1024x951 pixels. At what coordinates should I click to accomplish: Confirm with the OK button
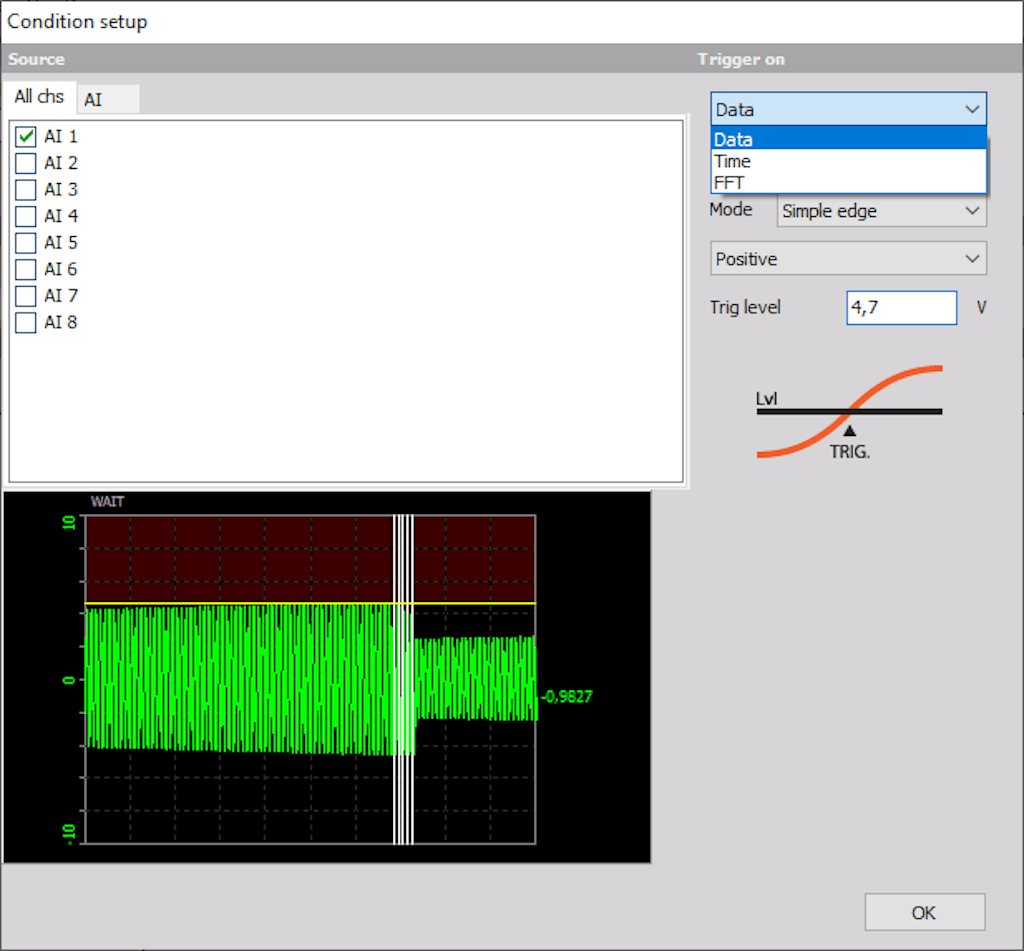point(925,912)
